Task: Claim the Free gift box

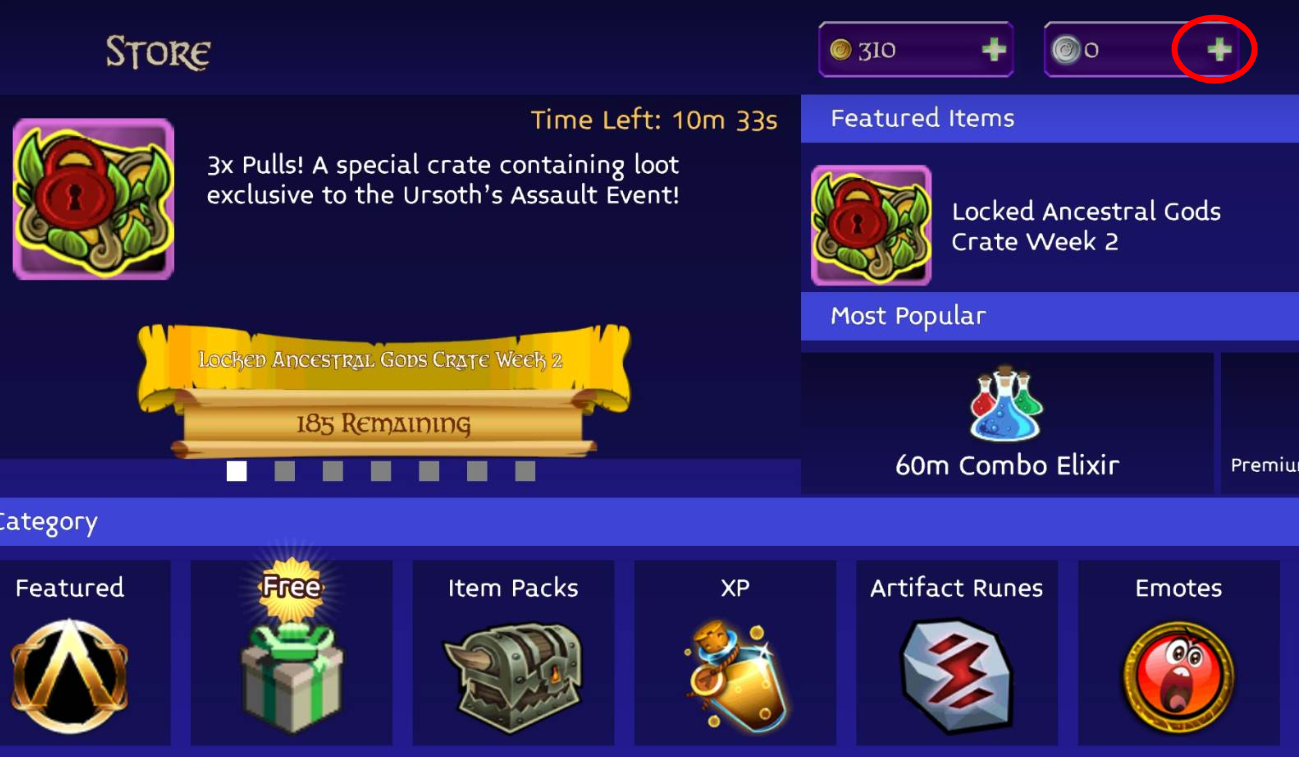Action: pyautogui.click(x=292, y=652)
